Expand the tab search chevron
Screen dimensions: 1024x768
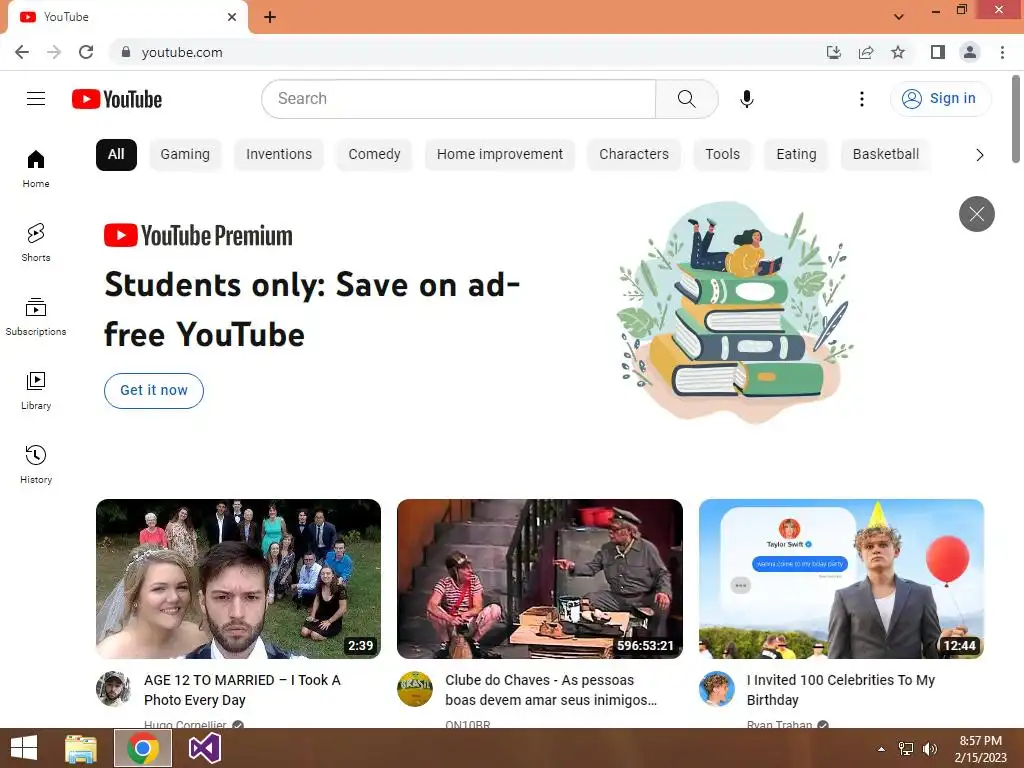click(x=899, y=16)
